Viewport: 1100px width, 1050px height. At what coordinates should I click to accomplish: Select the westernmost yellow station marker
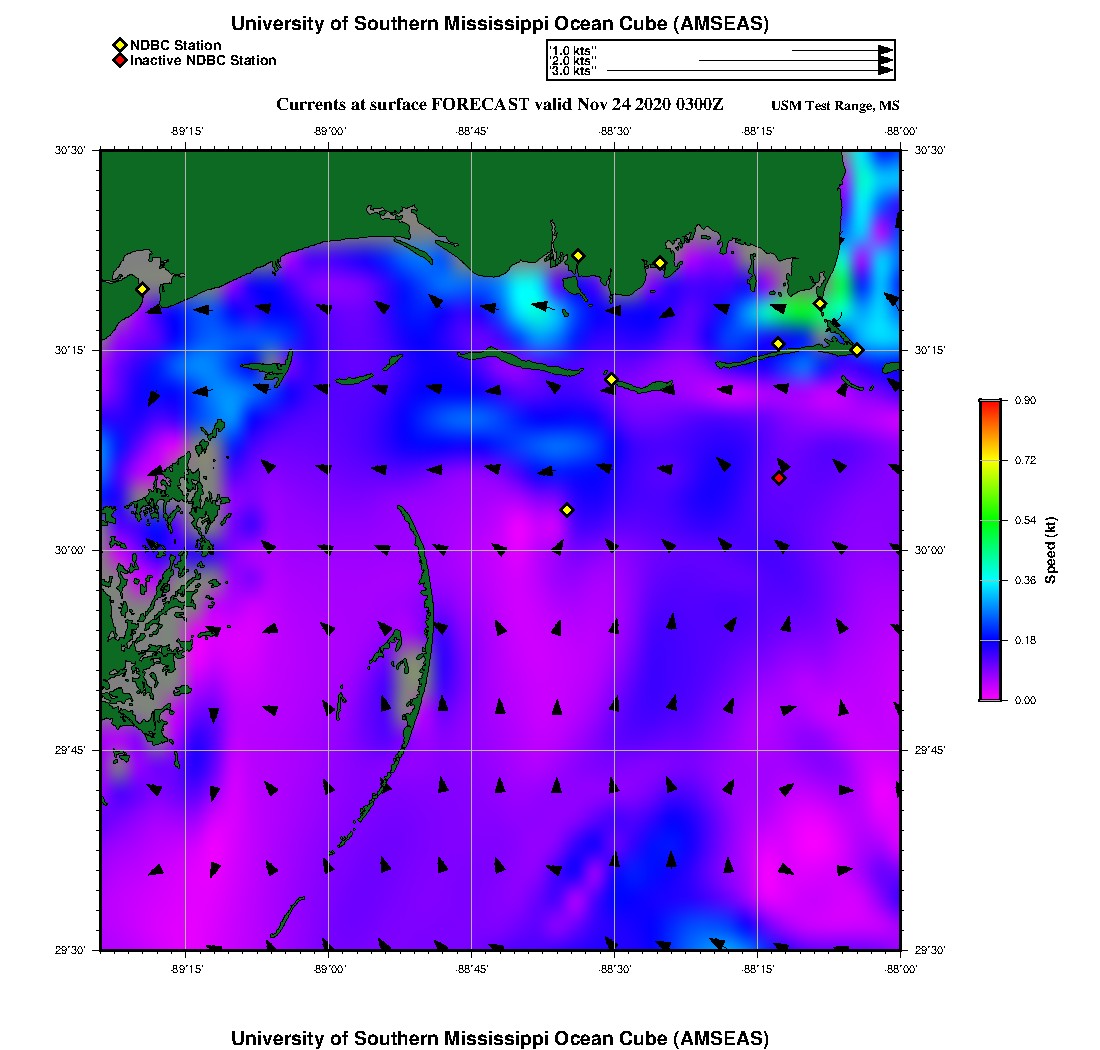coord(142,289)
